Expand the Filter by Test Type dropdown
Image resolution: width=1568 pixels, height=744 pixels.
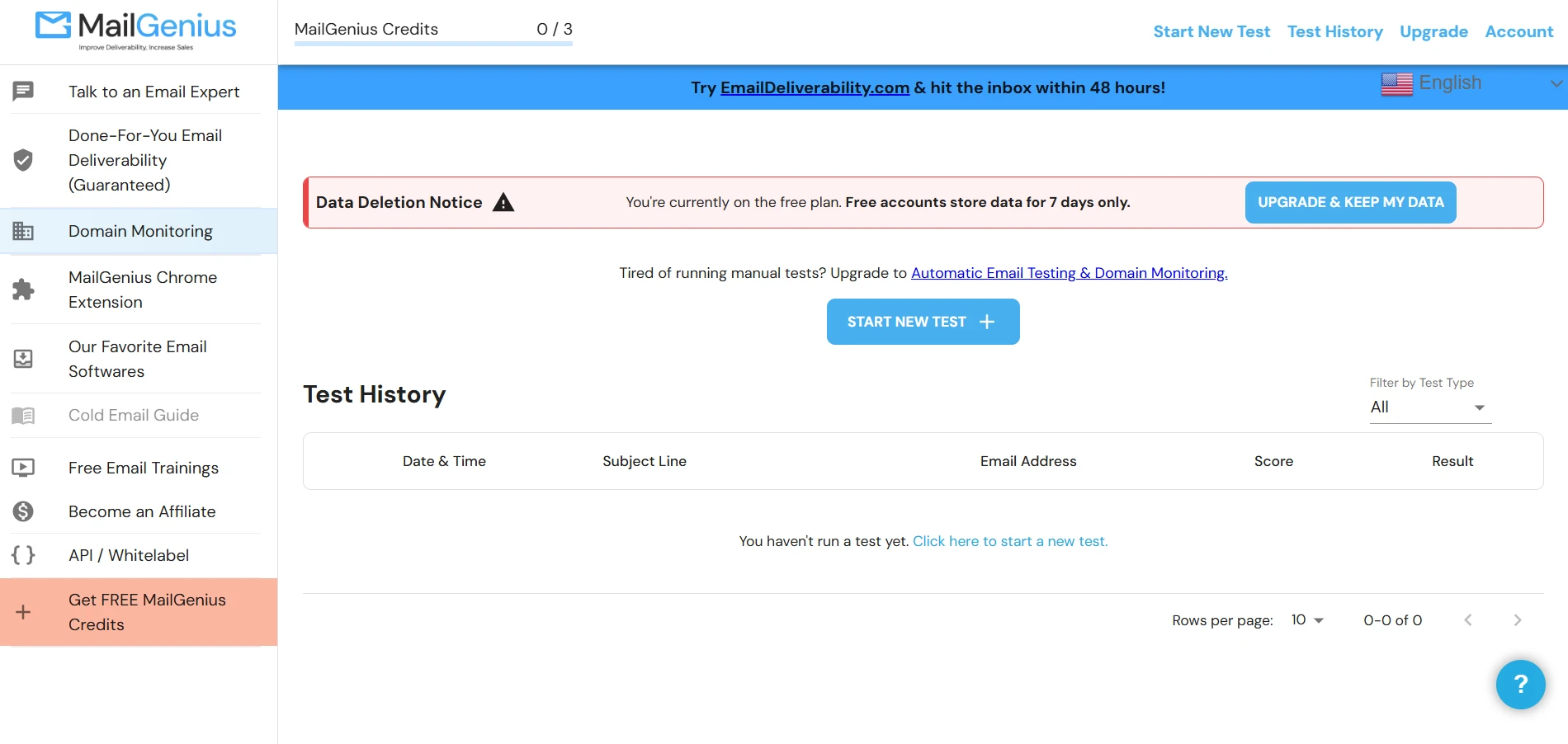click(x=1430, y=407)
